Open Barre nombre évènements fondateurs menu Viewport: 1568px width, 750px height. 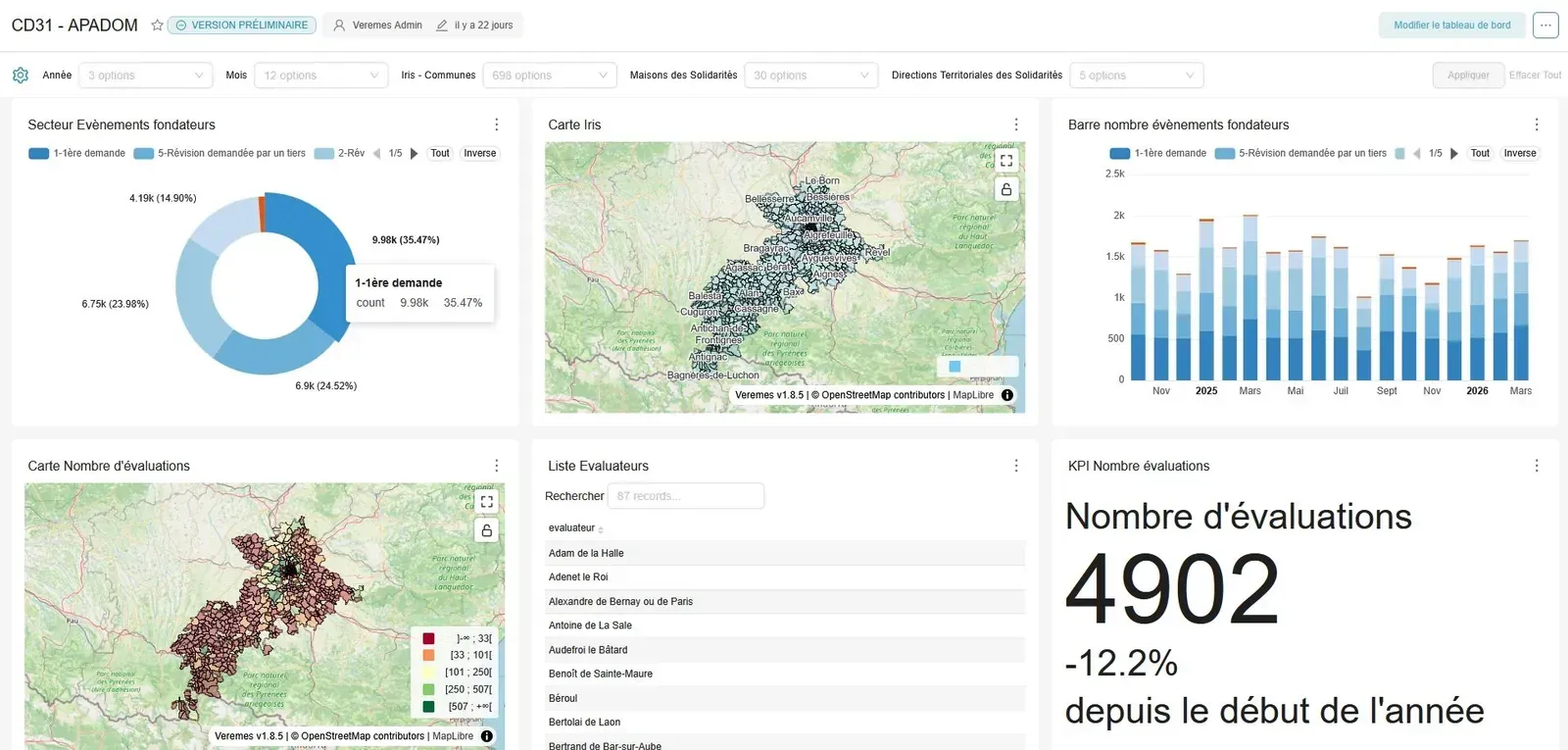coord(1537,125)
